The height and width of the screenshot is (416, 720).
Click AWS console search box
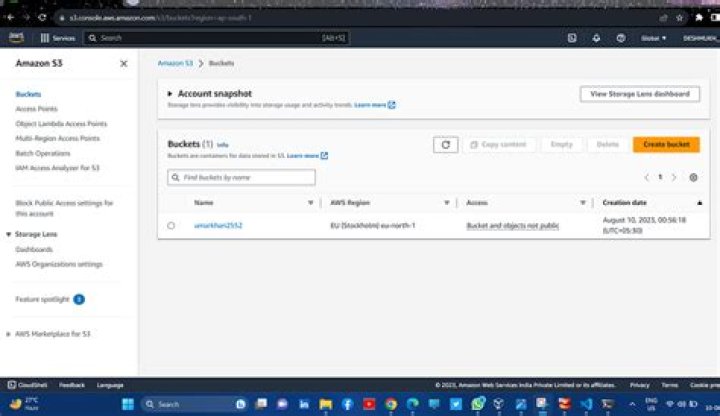(216, 38)
